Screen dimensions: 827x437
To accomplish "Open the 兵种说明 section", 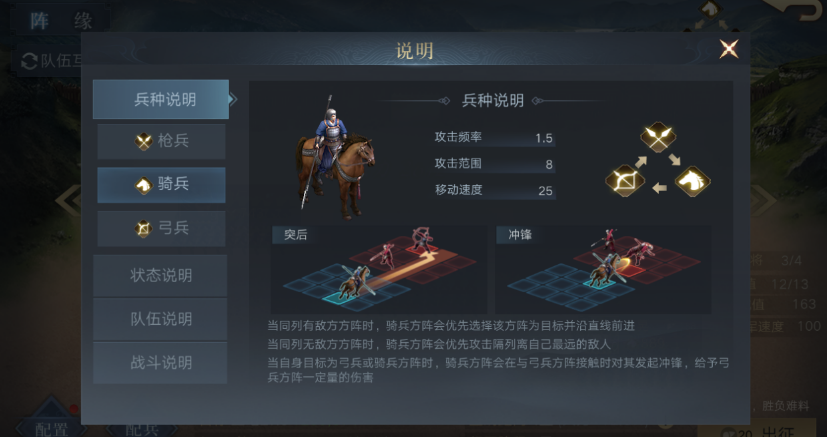I will click(x=161, y=99).
